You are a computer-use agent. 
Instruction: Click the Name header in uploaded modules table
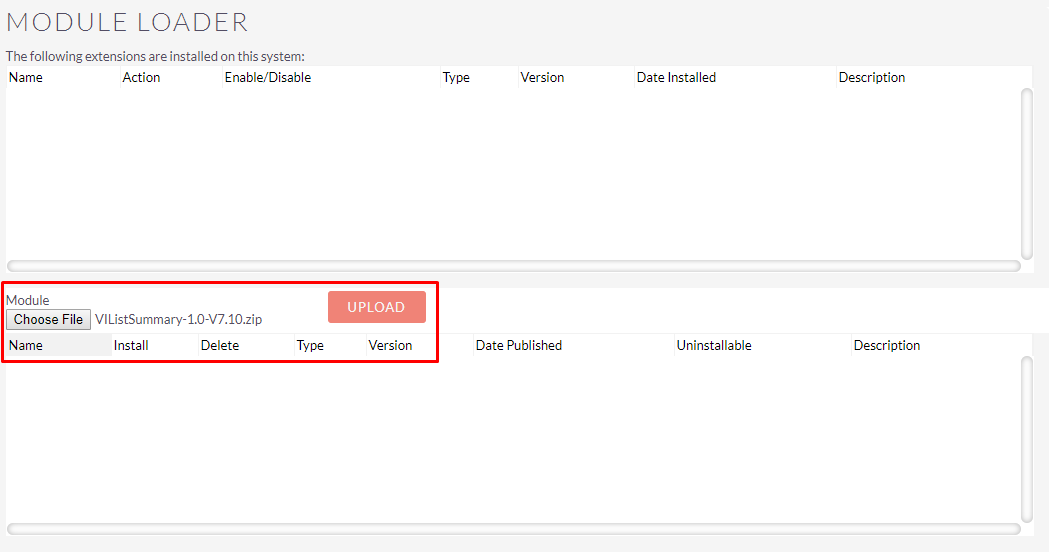[x=25, y=345]
